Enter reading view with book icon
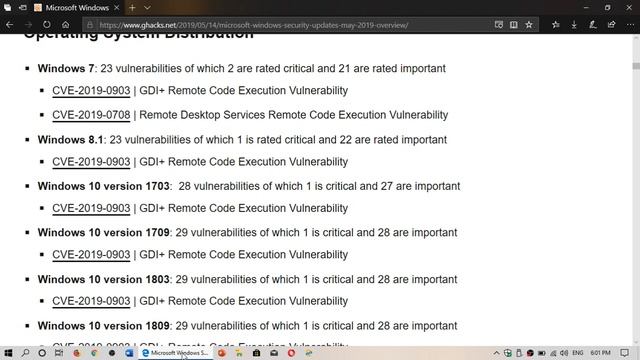The width and height of the screenshot is (640, 360). click(x=513, y=25)
